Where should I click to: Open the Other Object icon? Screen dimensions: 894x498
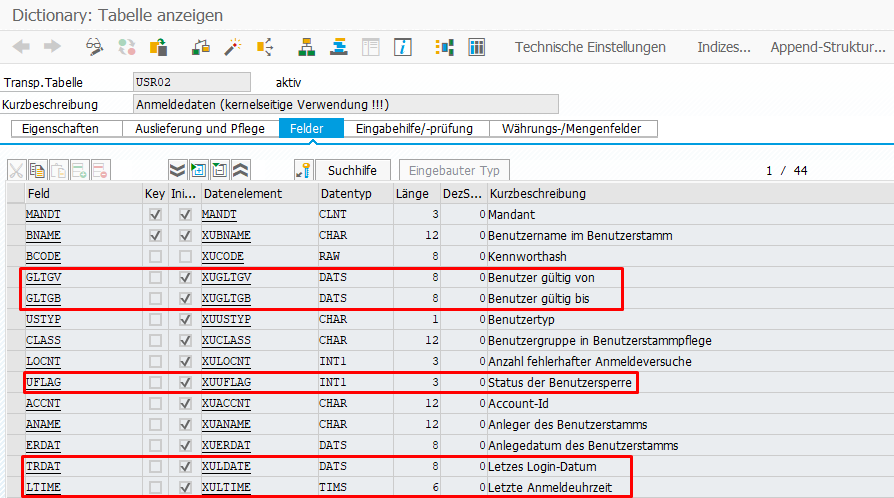point(159,47)
